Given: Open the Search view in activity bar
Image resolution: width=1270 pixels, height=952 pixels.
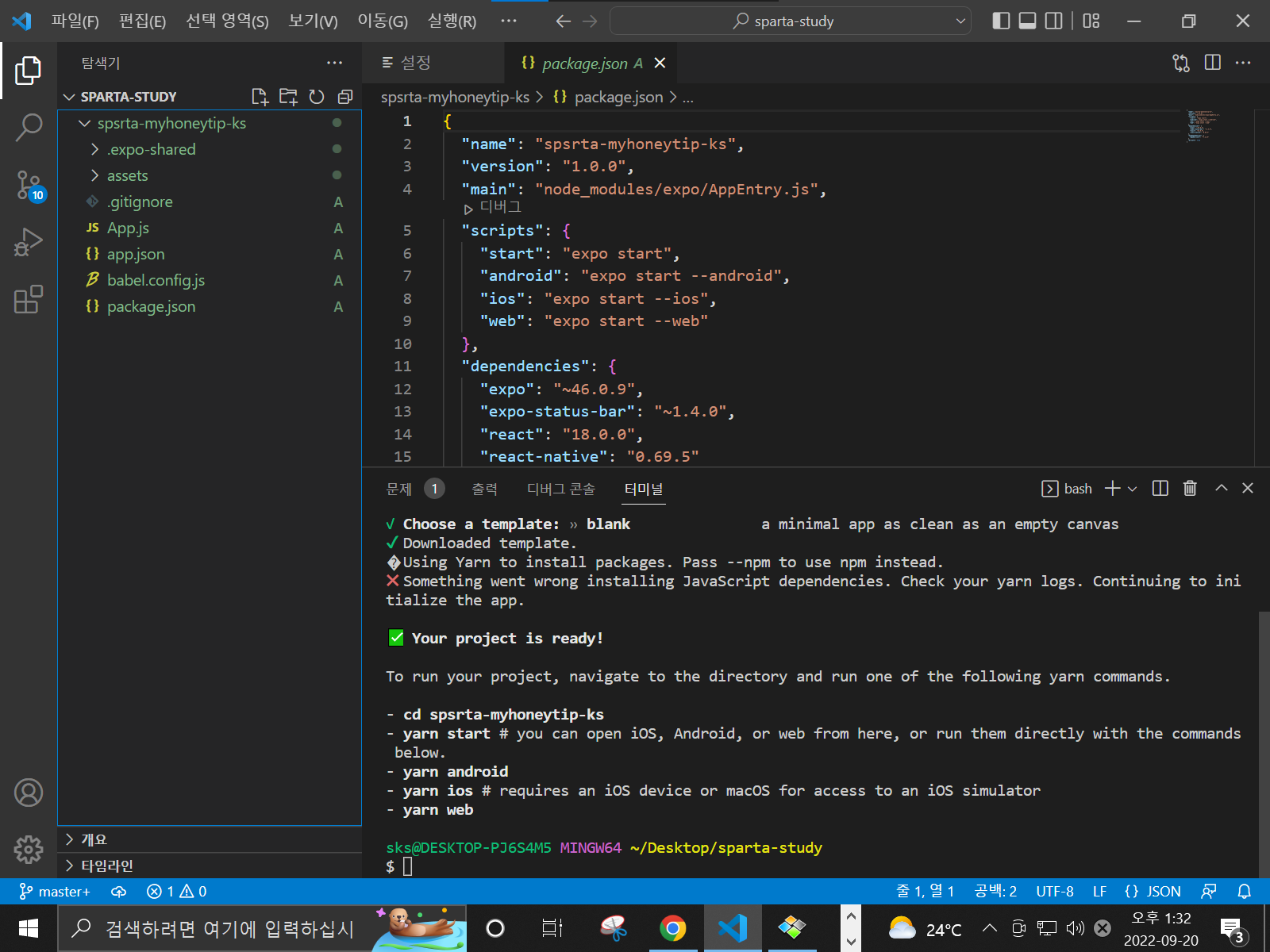Looking at the screenshot, I should point(29,127).
